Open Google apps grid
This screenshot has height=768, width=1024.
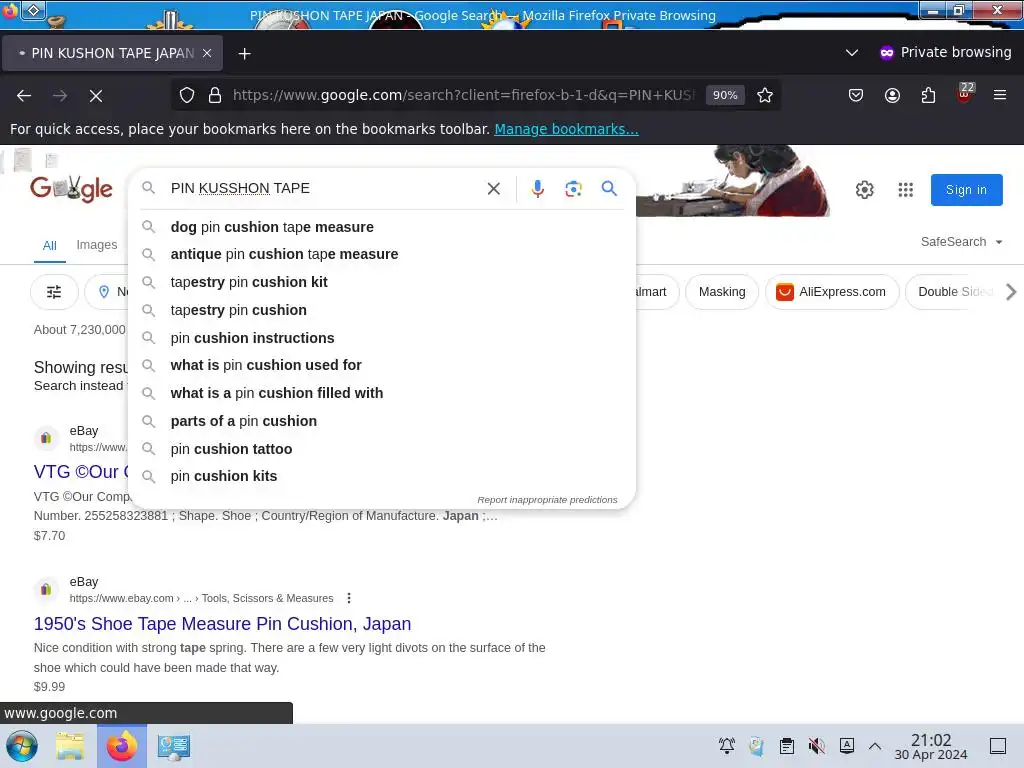(x=905, y=189)
